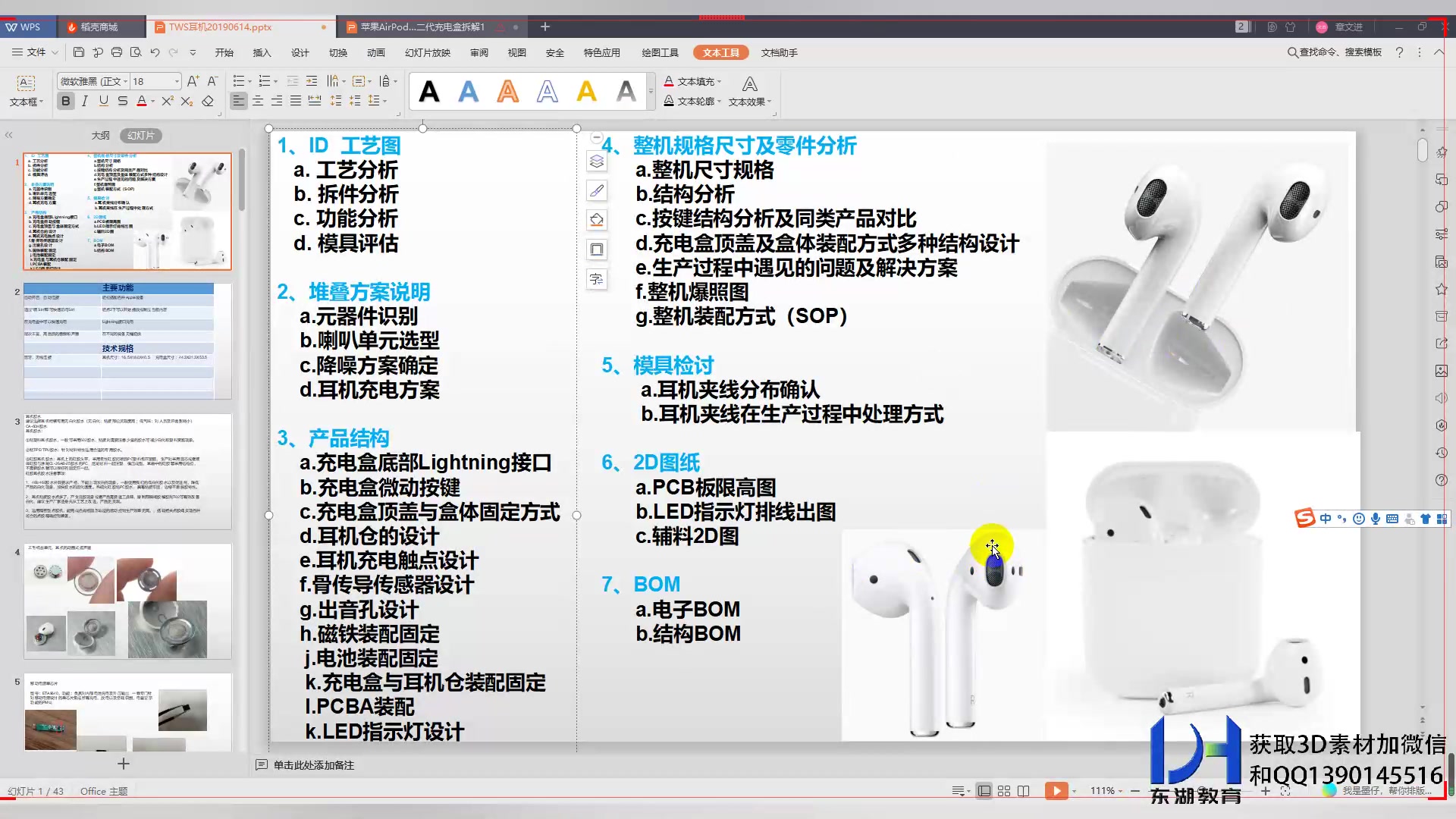Increase indent level icon
This screenshot has width=1456, height=819.
click(312, 81)
